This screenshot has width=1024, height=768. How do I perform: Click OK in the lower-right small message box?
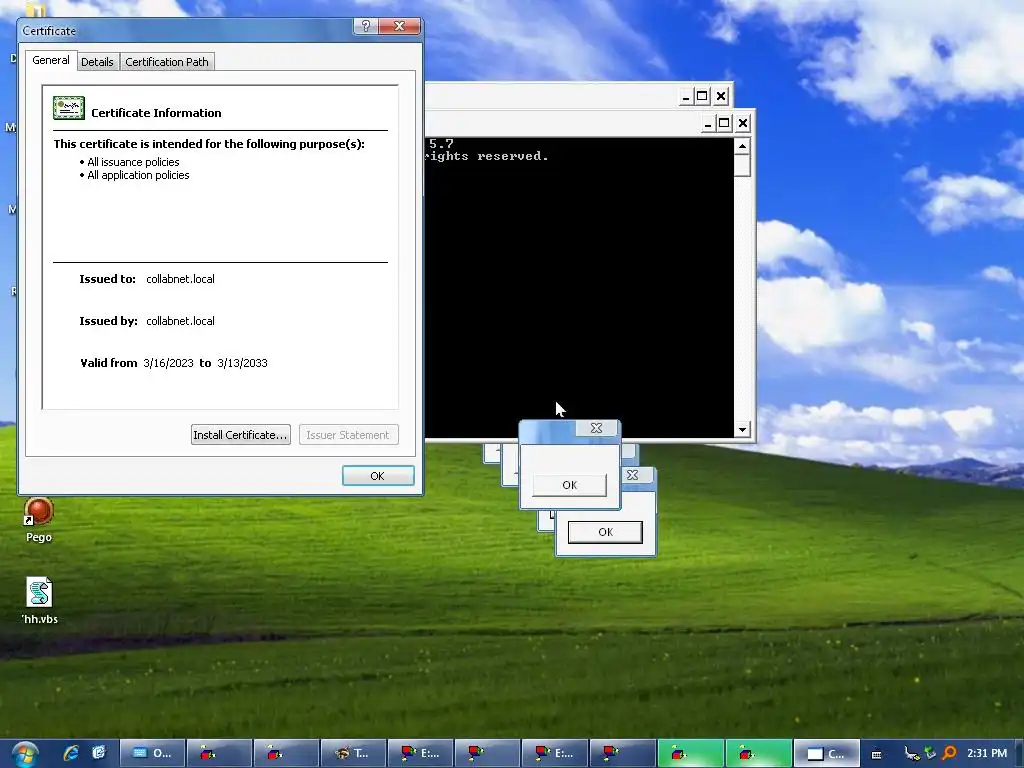[605, 532]
